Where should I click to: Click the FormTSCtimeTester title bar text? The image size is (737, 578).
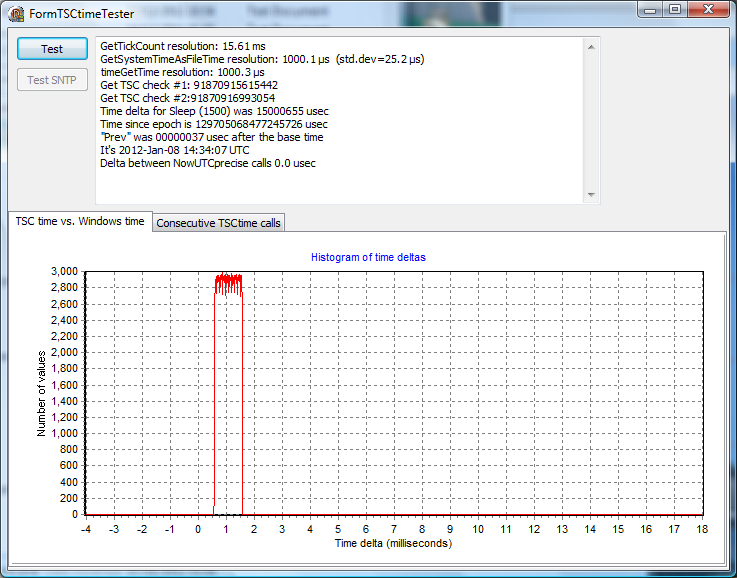click(x=81, y=14)
